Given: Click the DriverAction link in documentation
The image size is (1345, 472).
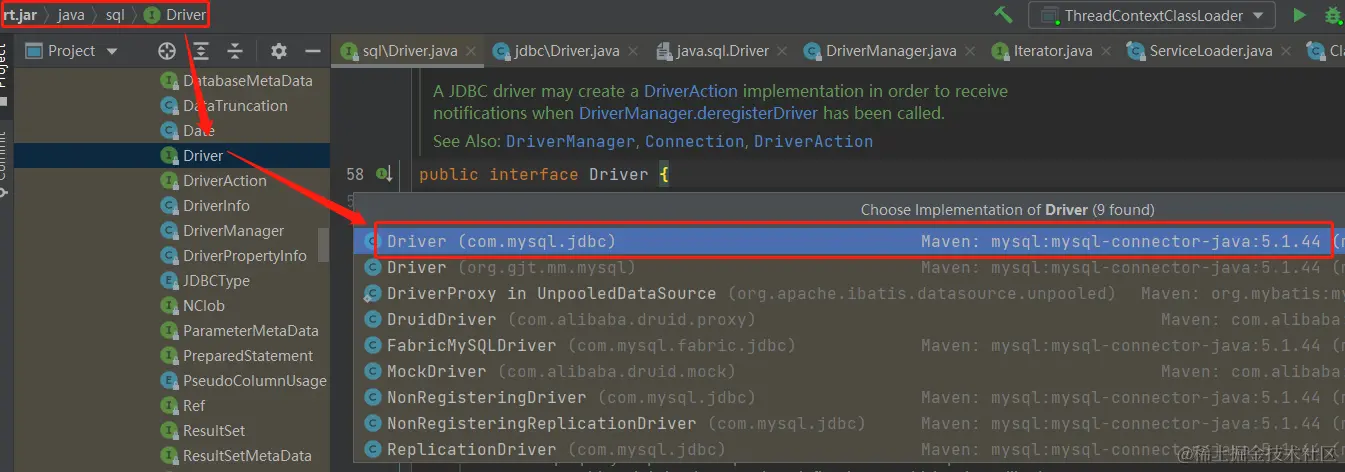Looking at the screenshot, I should coord(690,91).
